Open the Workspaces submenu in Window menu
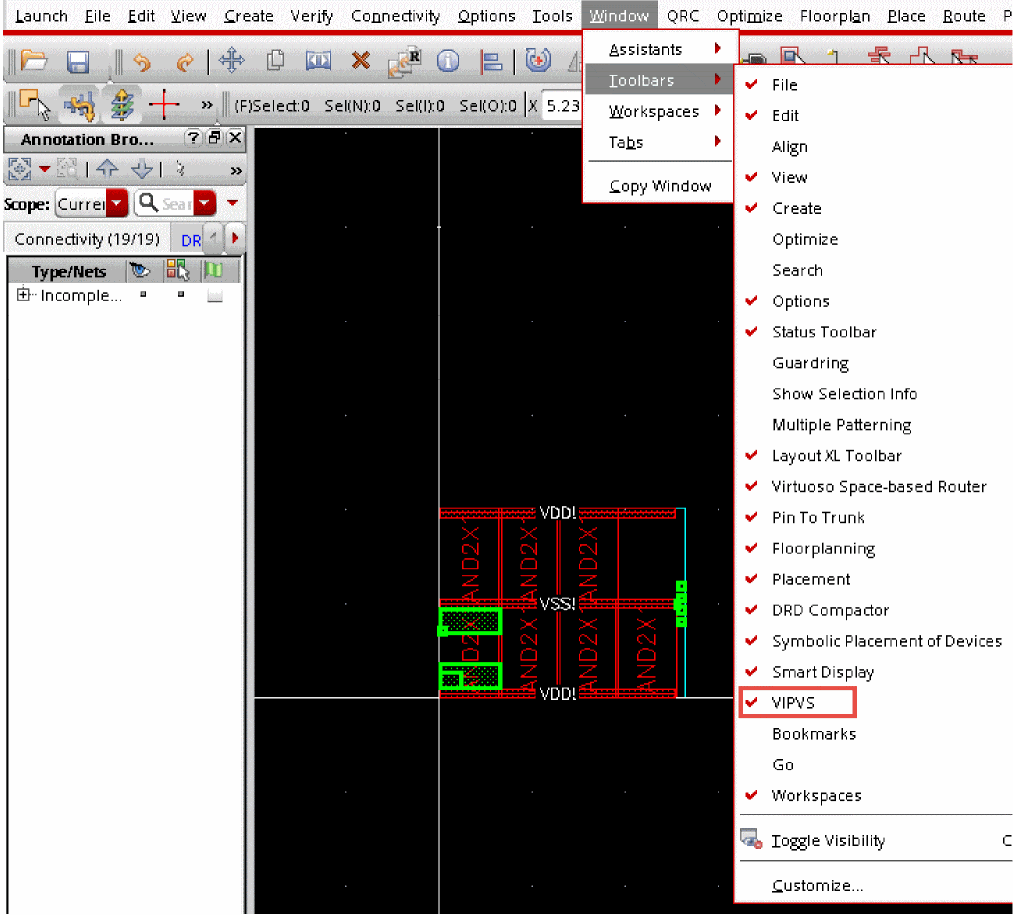Image resolution: width=1013 pixels, height=915 pixels. [x=654, y=111]
